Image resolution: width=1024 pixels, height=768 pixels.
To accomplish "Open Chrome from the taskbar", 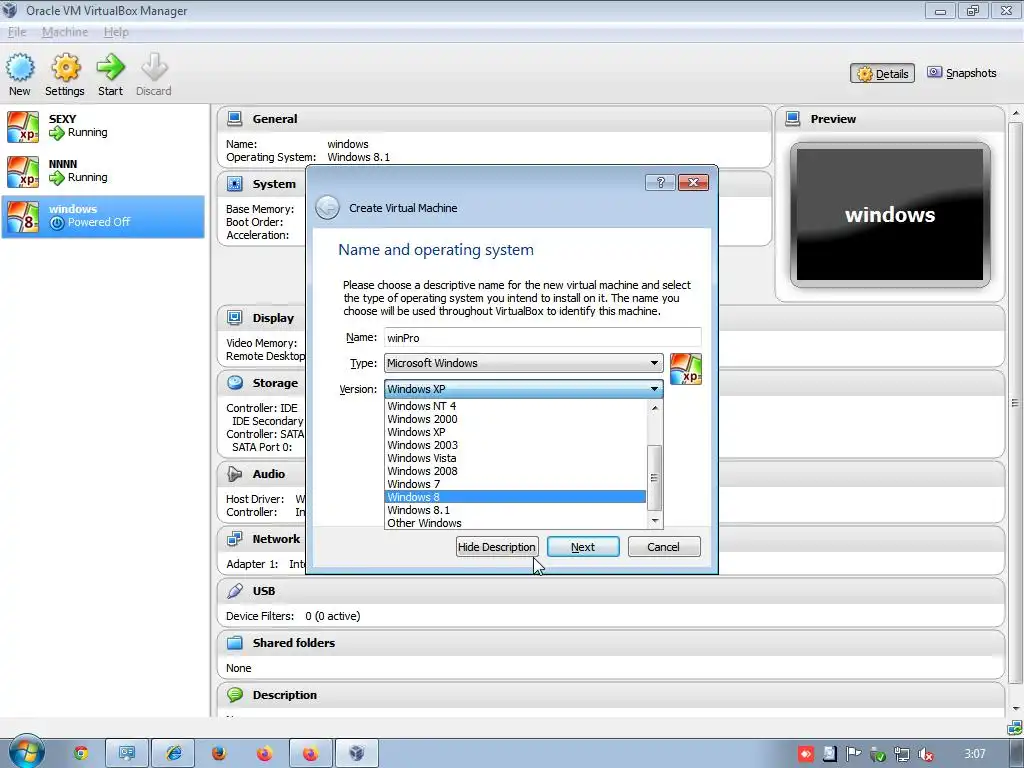I will [81, 753].
